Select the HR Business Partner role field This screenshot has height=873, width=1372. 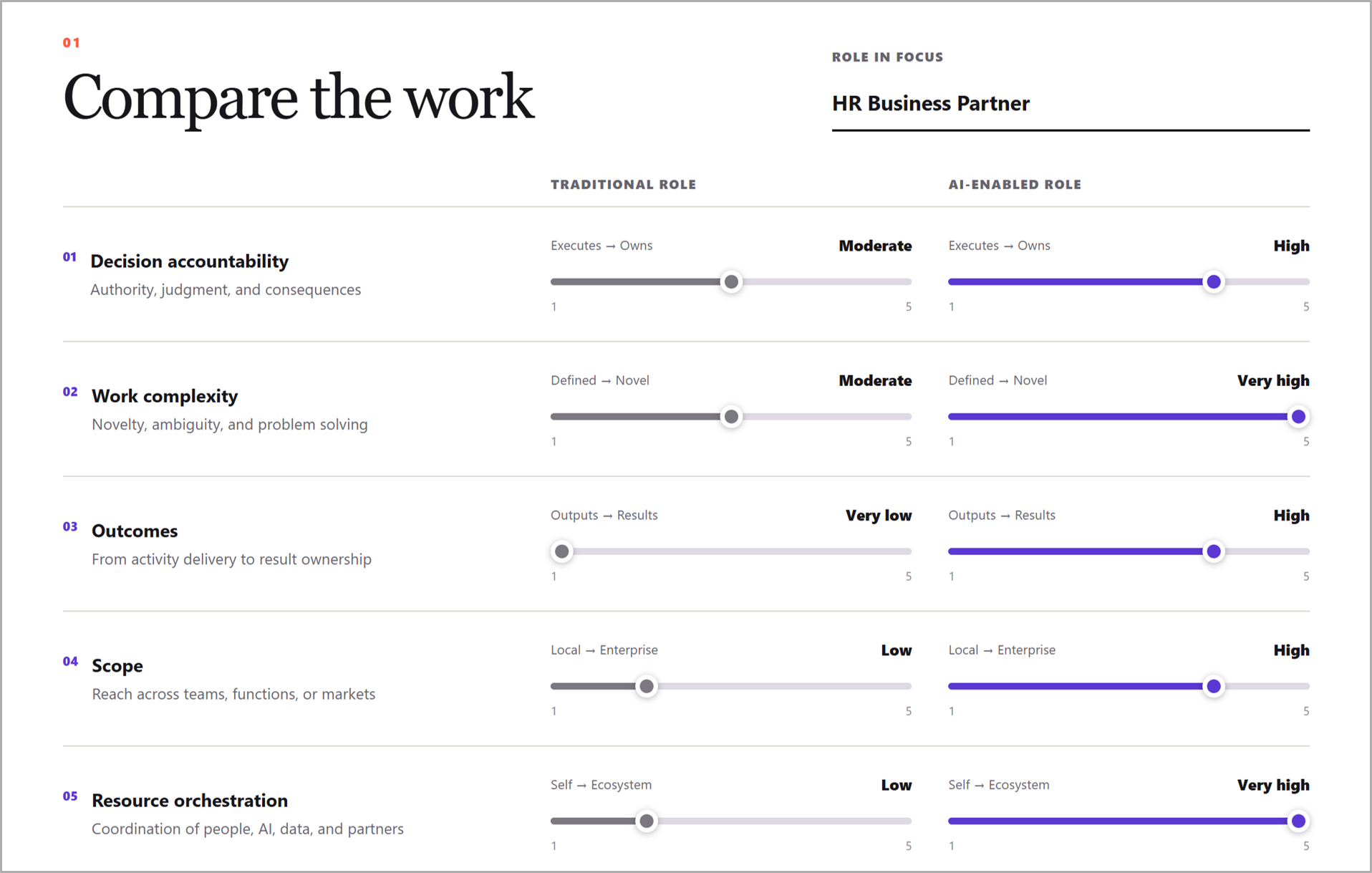1070,105
